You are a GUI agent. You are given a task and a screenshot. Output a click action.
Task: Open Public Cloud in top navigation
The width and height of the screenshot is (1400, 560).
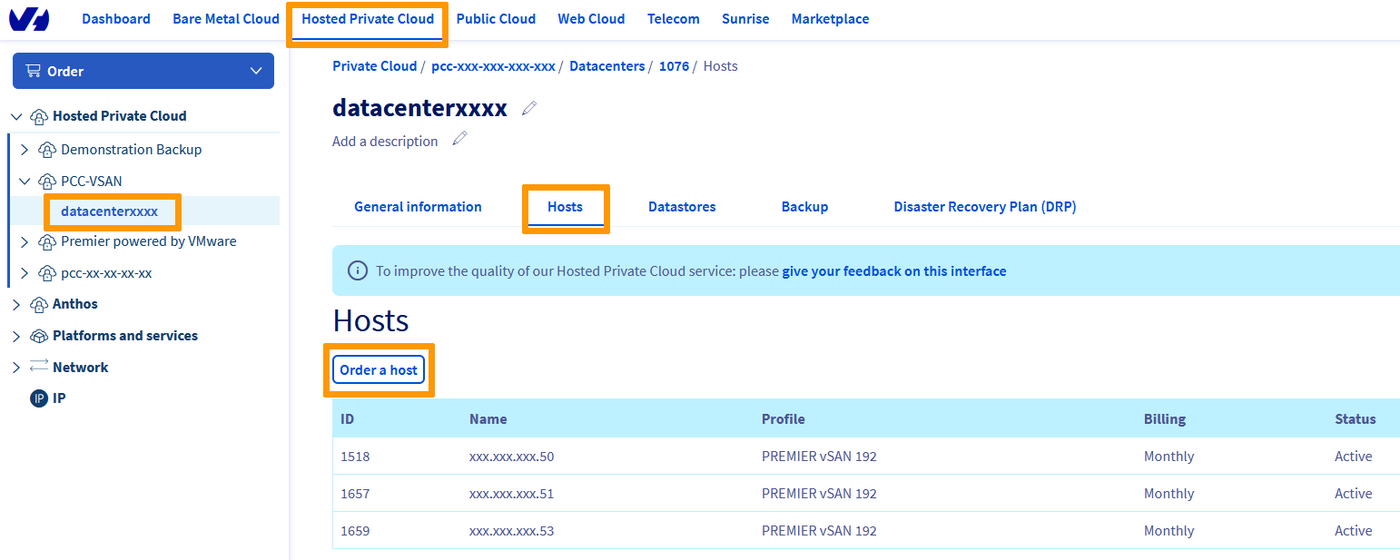click(496, 19)
